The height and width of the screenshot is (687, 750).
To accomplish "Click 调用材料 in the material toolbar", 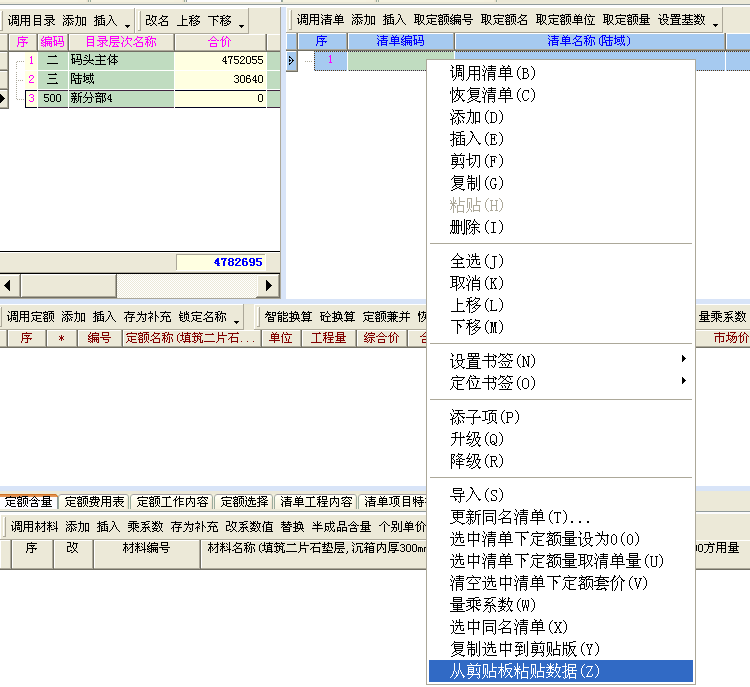I will 34,526.
